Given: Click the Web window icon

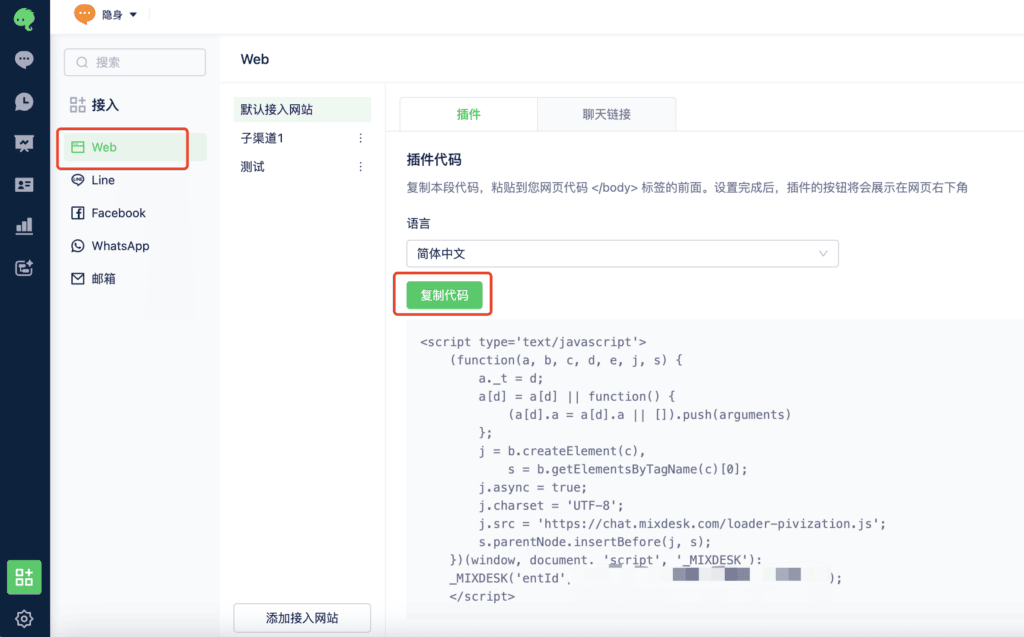Looking at the screenshot, I should coord(78,147).
